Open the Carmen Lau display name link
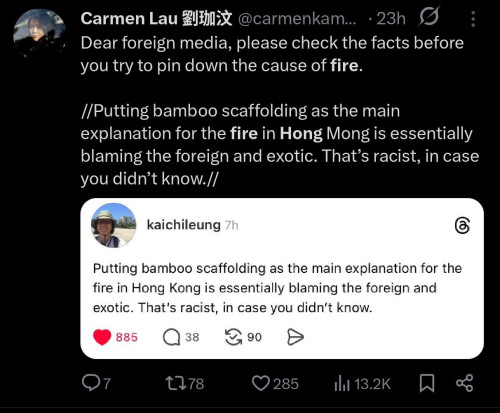This screenshot has width=500, height=413. click(x=156, y=18)
